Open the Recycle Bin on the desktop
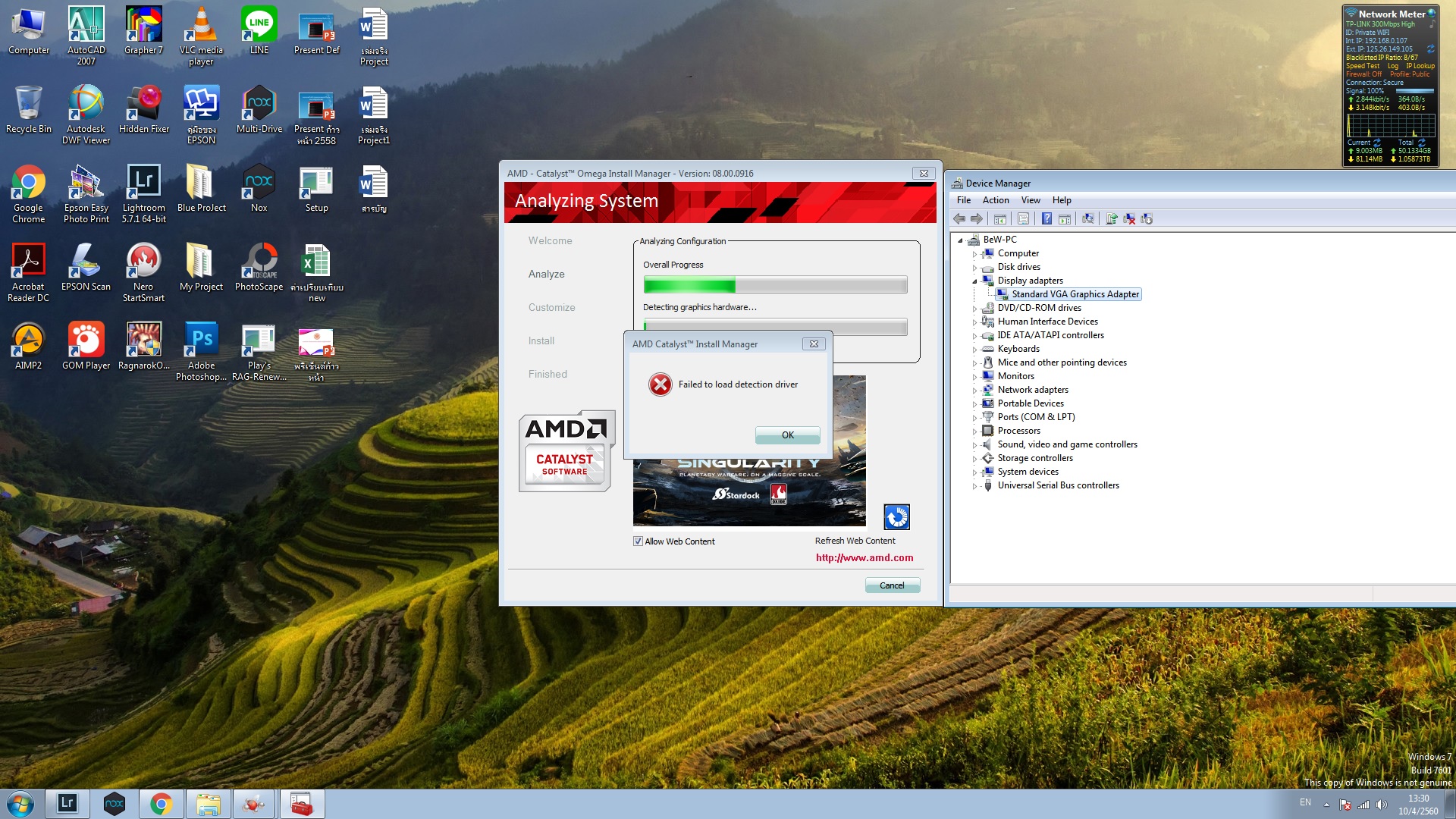Viewport: 1456px width, 819px height. 28,109
